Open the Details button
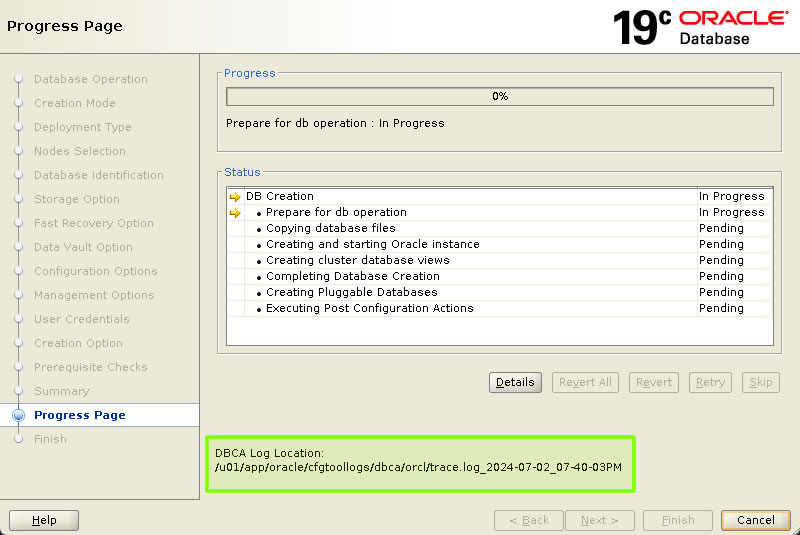The image size is (800, 535). pyautogui.click(x=515, y=382)
